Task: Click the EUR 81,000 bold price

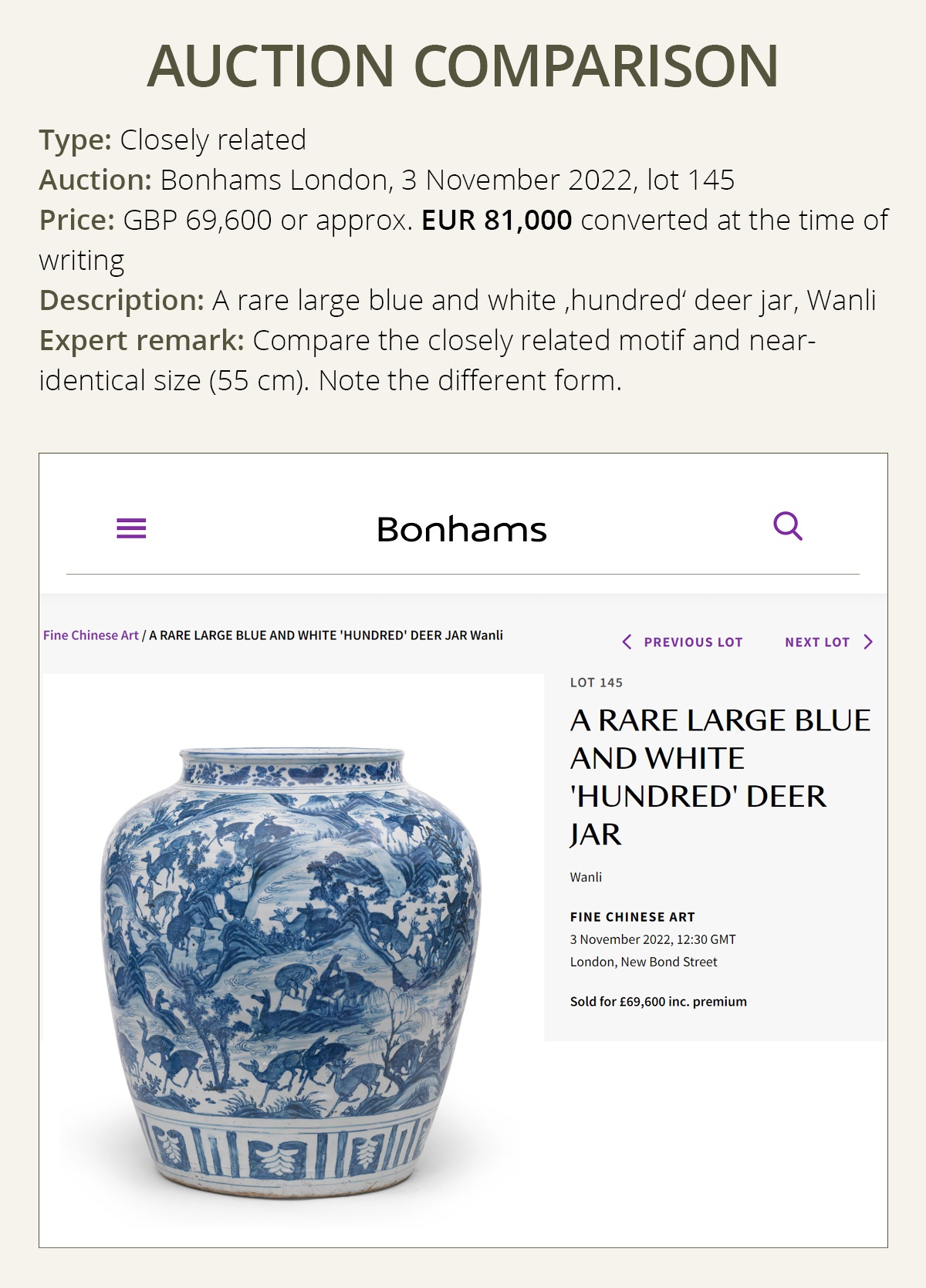Action: pyautogui.click(x=496, y=221)
